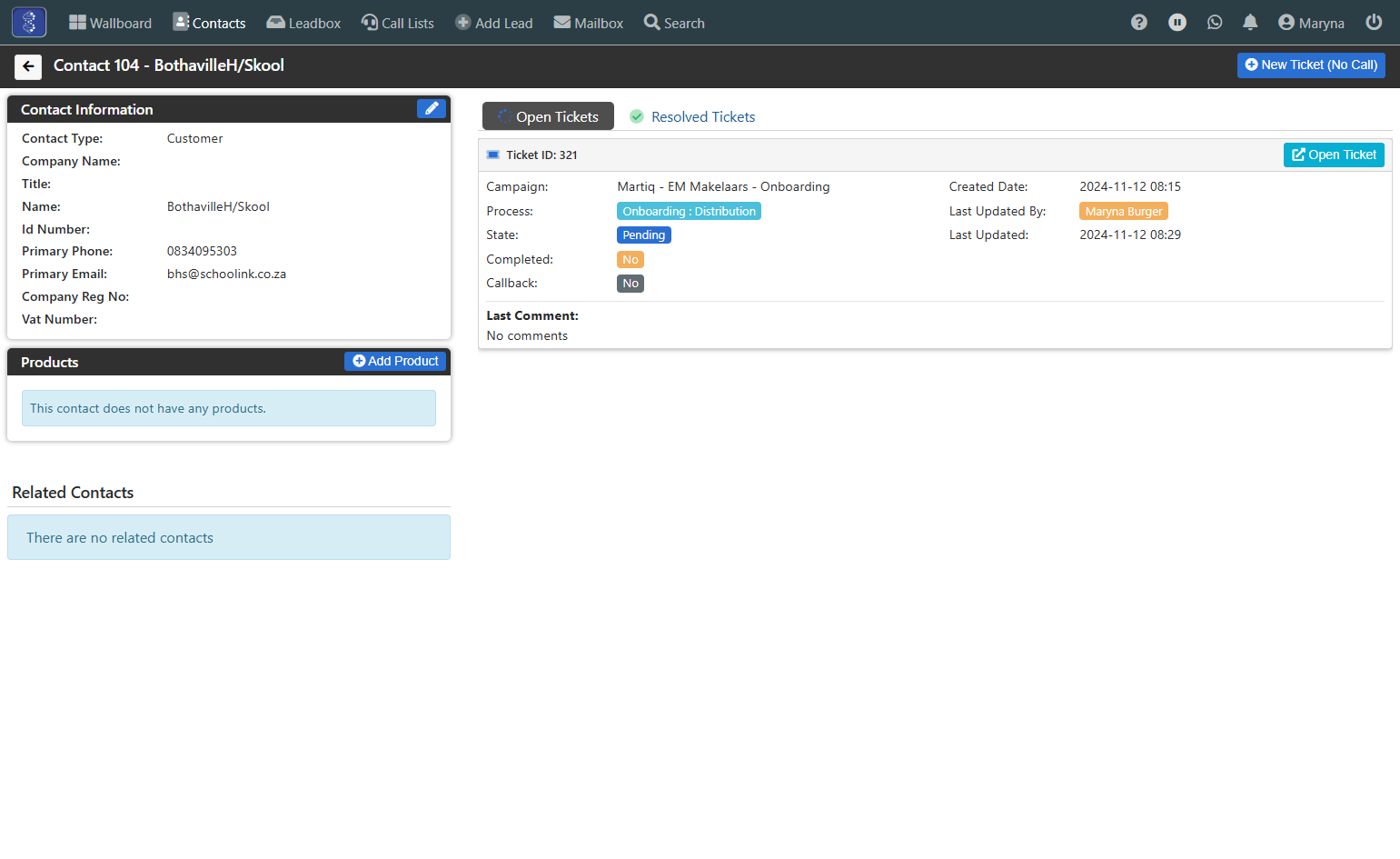1400x859 pixels.
Task: Click the 'There are no related contacts' notice
Action: click(x=229, y=537)
